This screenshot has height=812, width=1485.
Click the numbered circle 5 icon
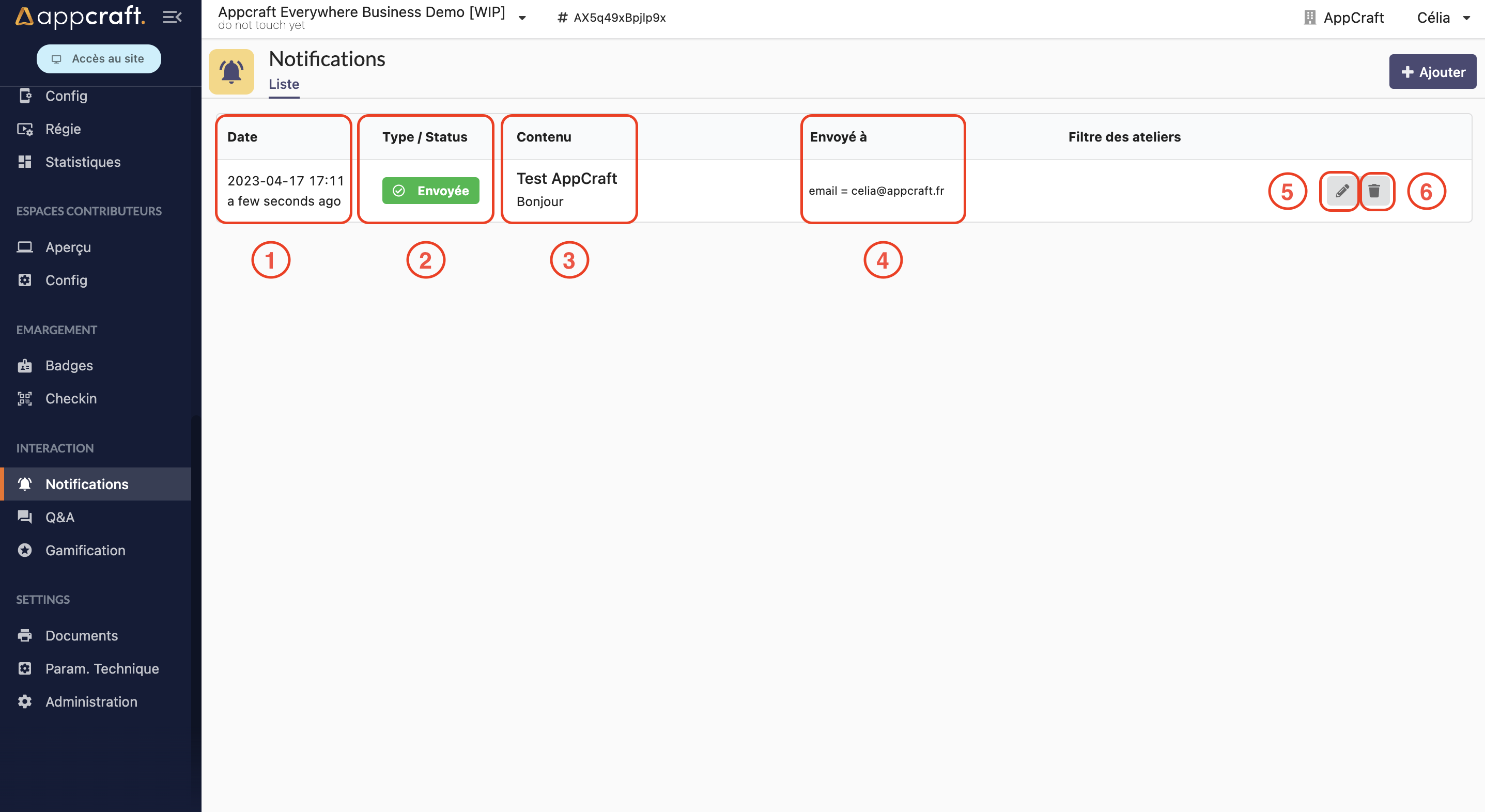1287,190
